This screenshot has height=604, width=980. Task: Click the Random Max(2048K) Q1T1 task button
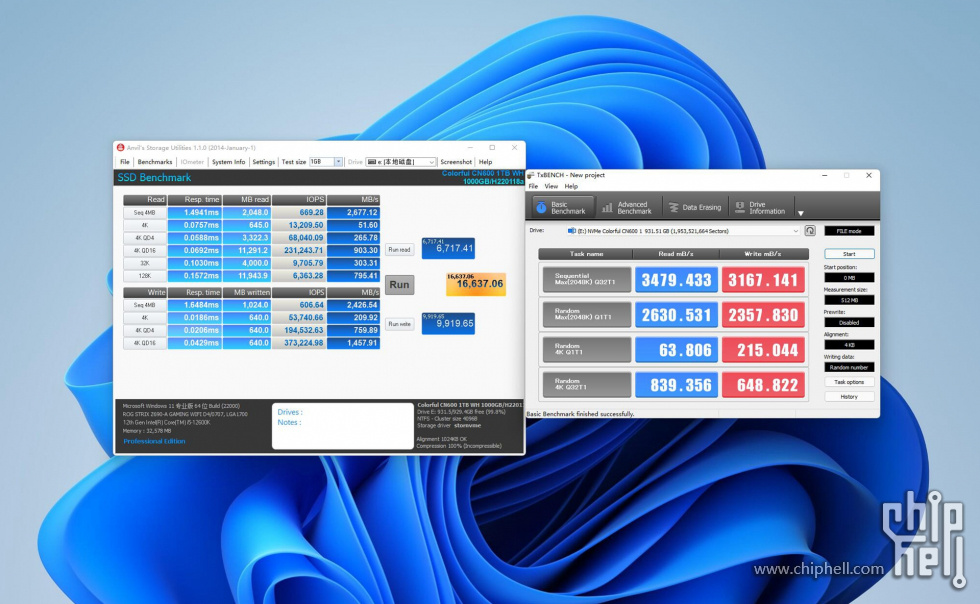586,315
